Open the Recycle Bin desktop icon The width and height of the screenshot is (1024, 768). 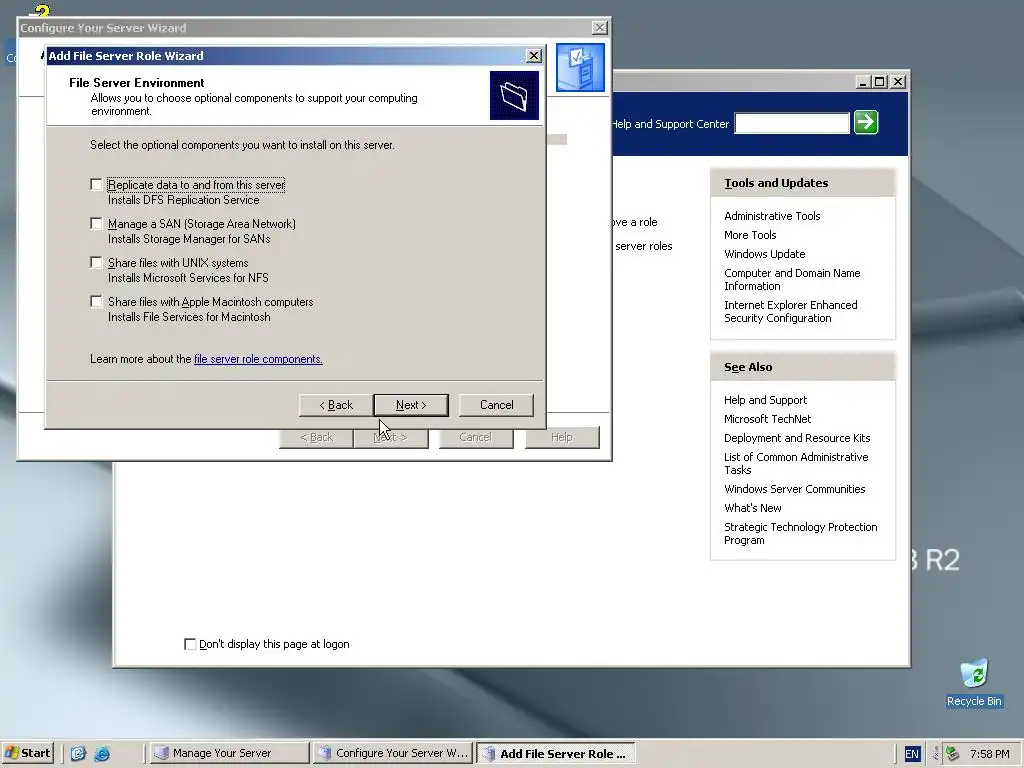click(x=974, y=682)
